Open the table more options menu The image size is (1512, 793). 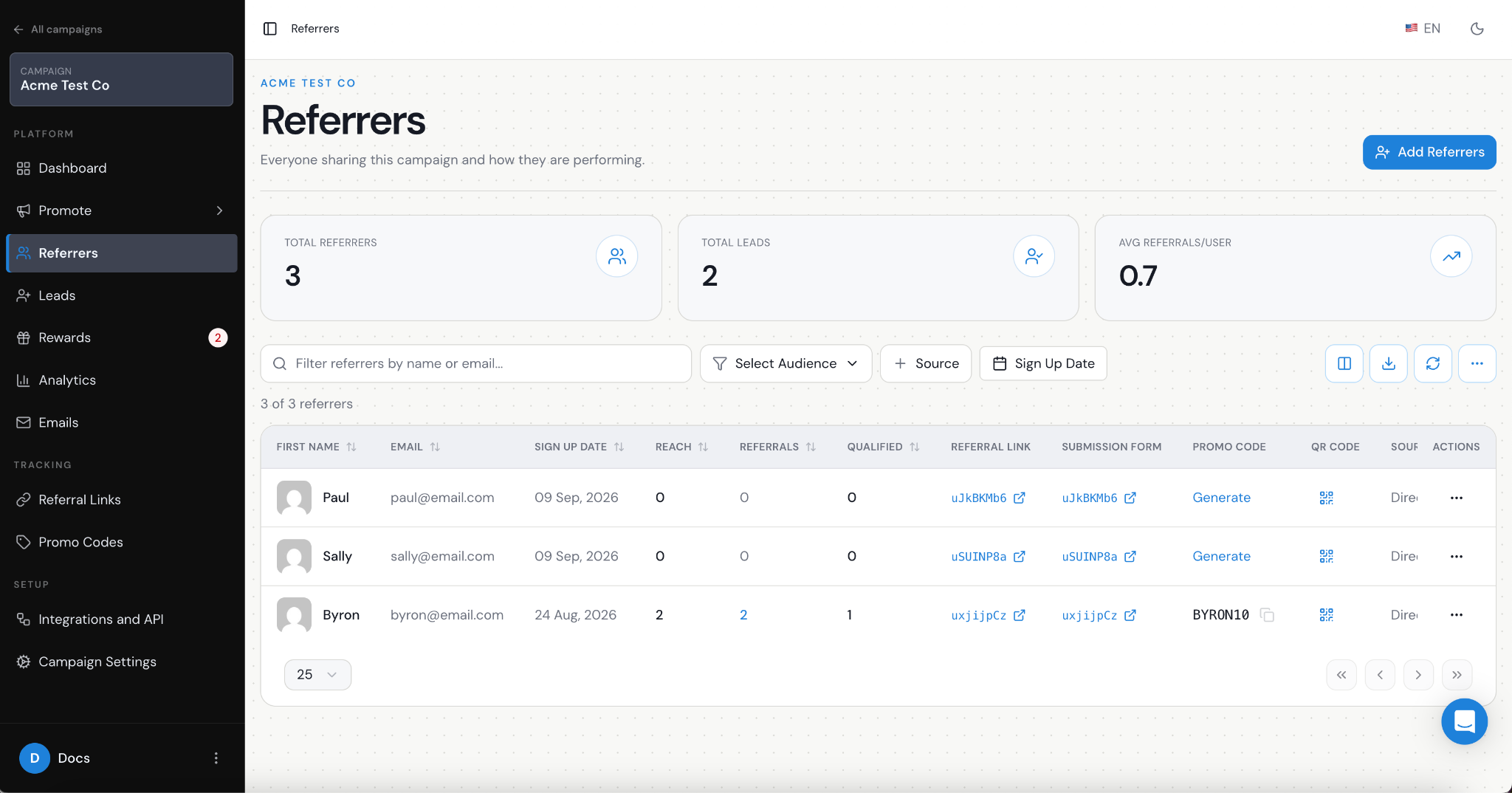click(x=1477, y=363)
